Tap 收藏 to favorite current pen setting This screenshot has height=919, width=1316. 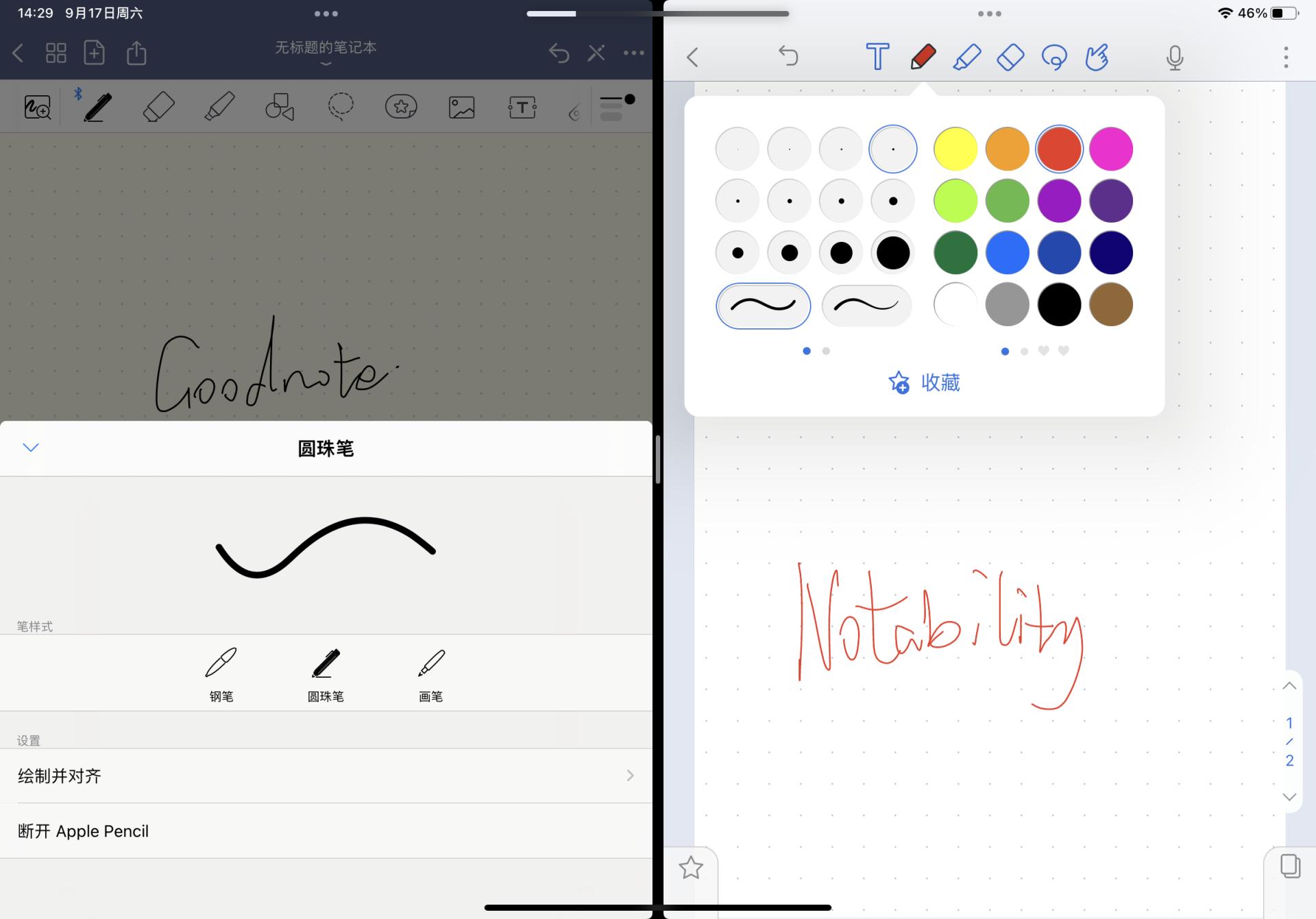(x=924, y=383)
